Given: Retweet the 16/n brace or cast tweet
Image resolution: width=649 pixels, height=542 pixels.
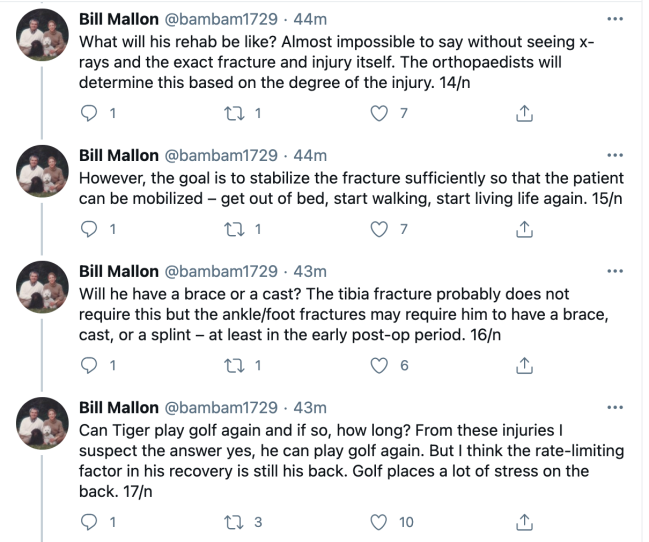Looking at the screenshot, I should 235,366.
